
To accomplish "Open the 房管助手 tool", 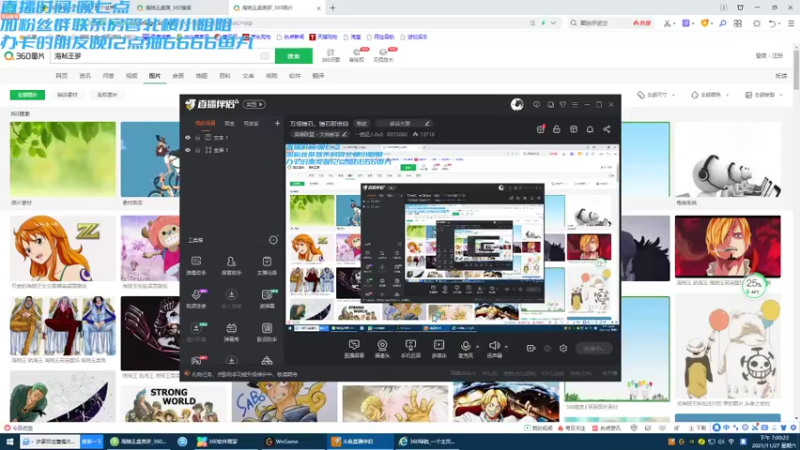I will (x=231, y=266).
